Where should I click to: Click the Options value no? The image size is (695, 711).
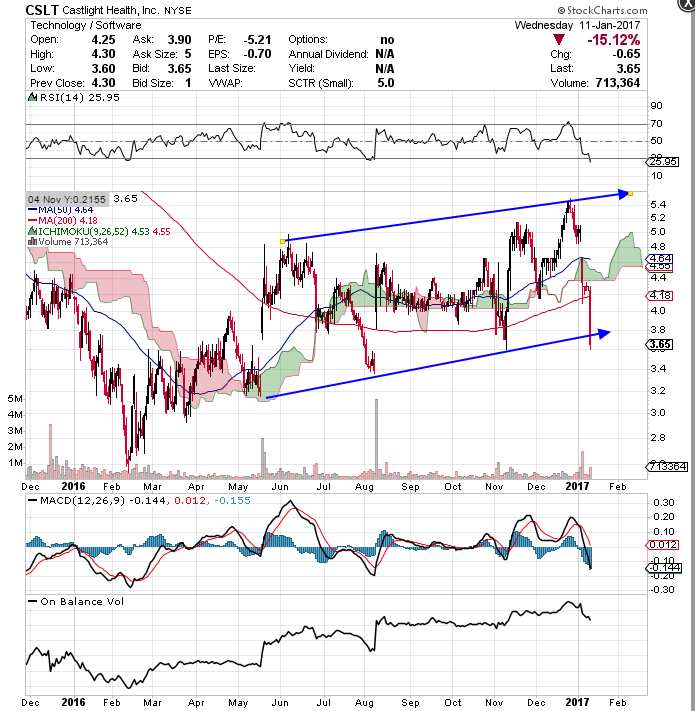387,40
